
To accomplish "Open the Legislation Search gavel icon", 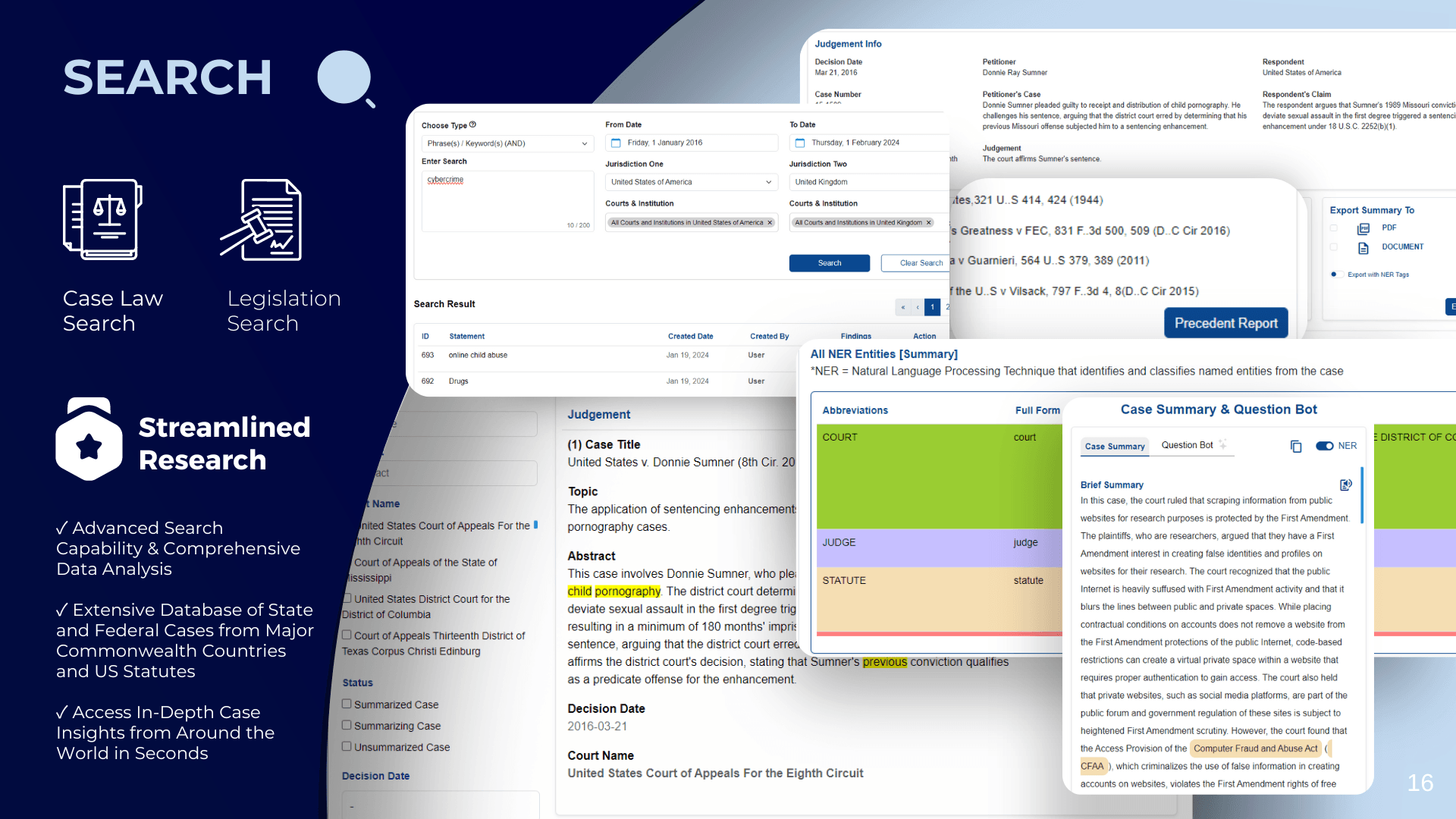I will click(261, 220).
